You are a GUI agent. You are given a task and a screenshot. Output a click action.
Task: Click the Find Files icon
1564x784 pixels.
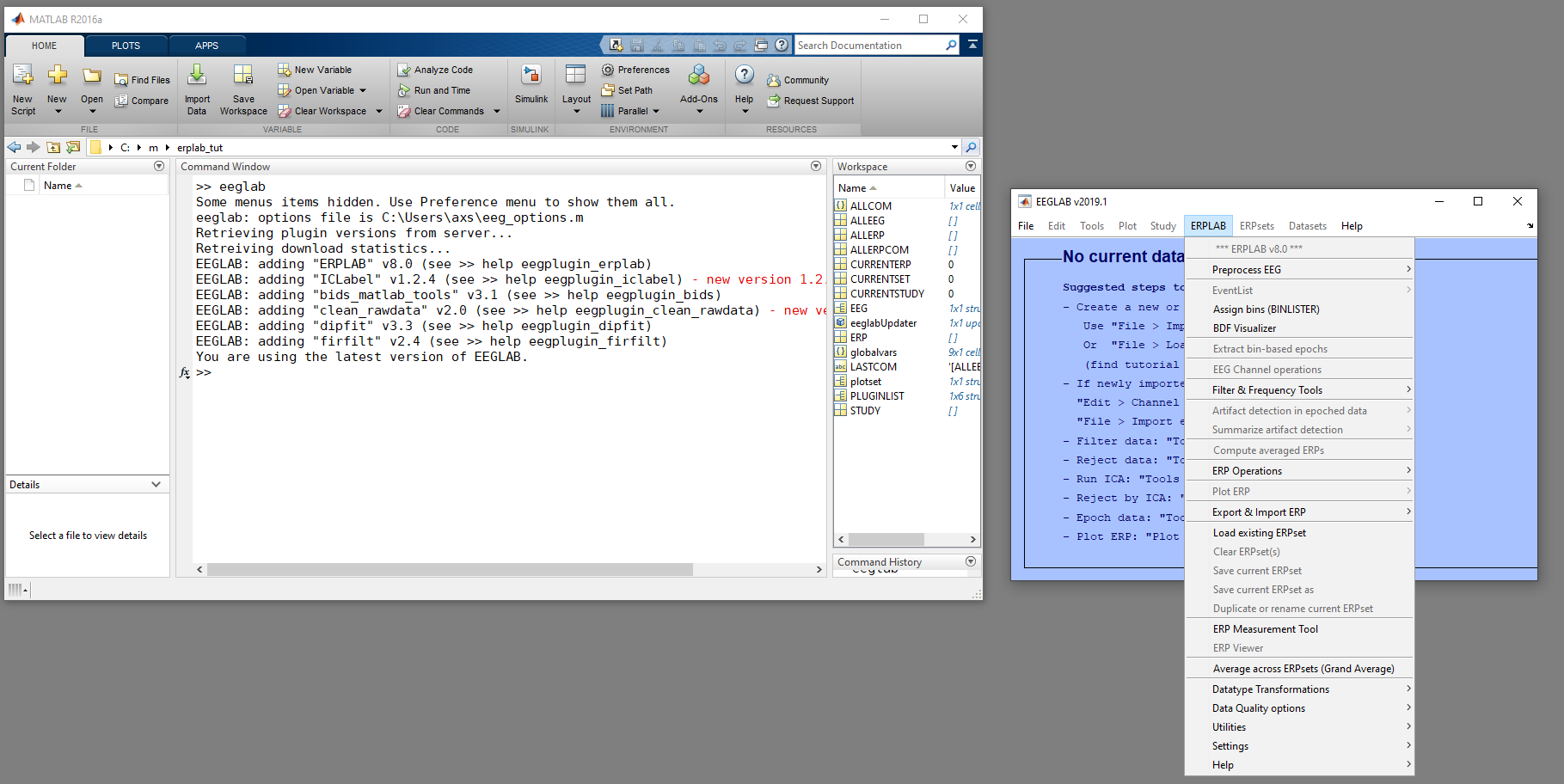[x=121, y=80]
